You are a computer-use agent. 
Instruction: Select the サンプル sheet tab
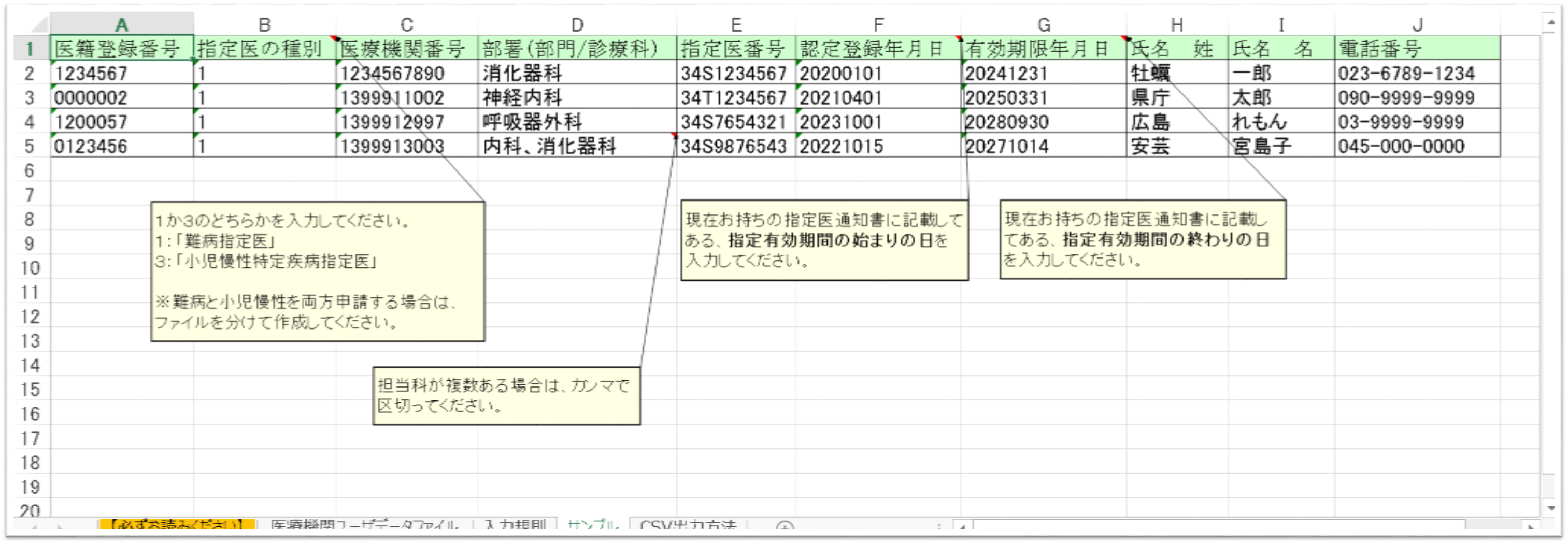(x=593, y=524)
